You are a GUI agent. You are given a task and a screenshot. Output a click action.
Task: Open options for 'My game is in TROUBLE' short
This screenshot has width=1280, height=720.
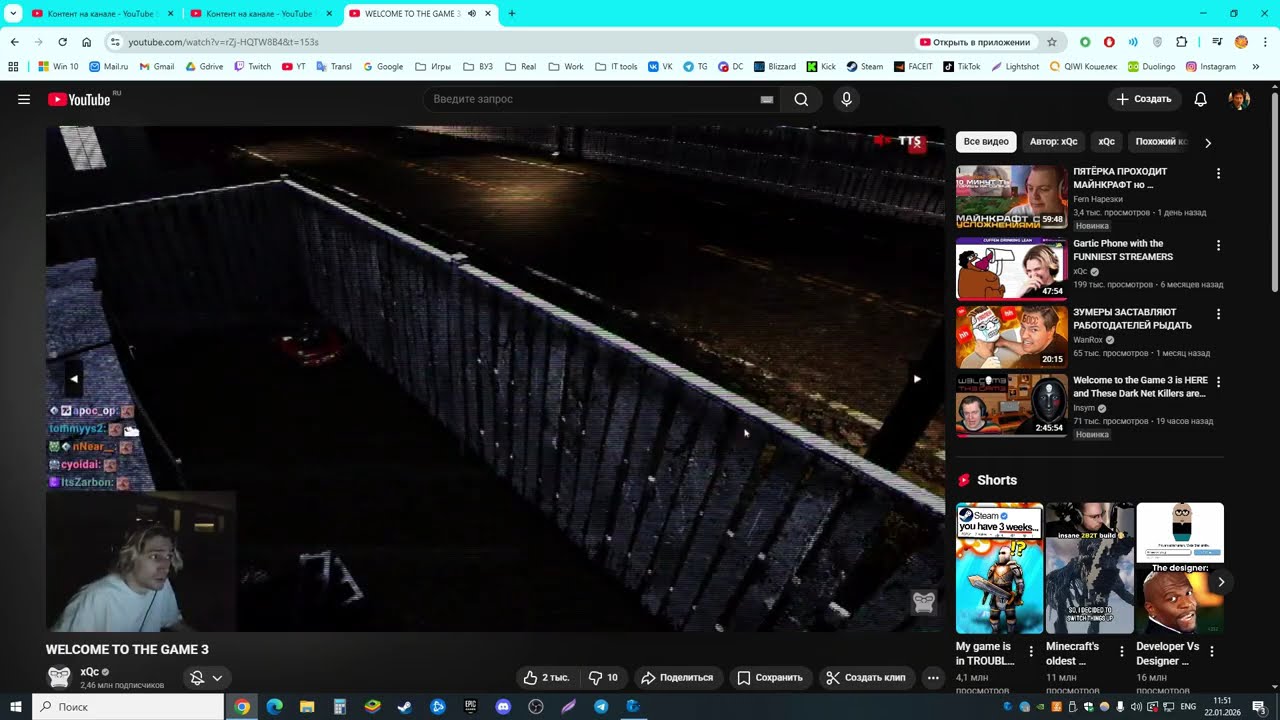pyautogui.click(x=1031, y=652)
